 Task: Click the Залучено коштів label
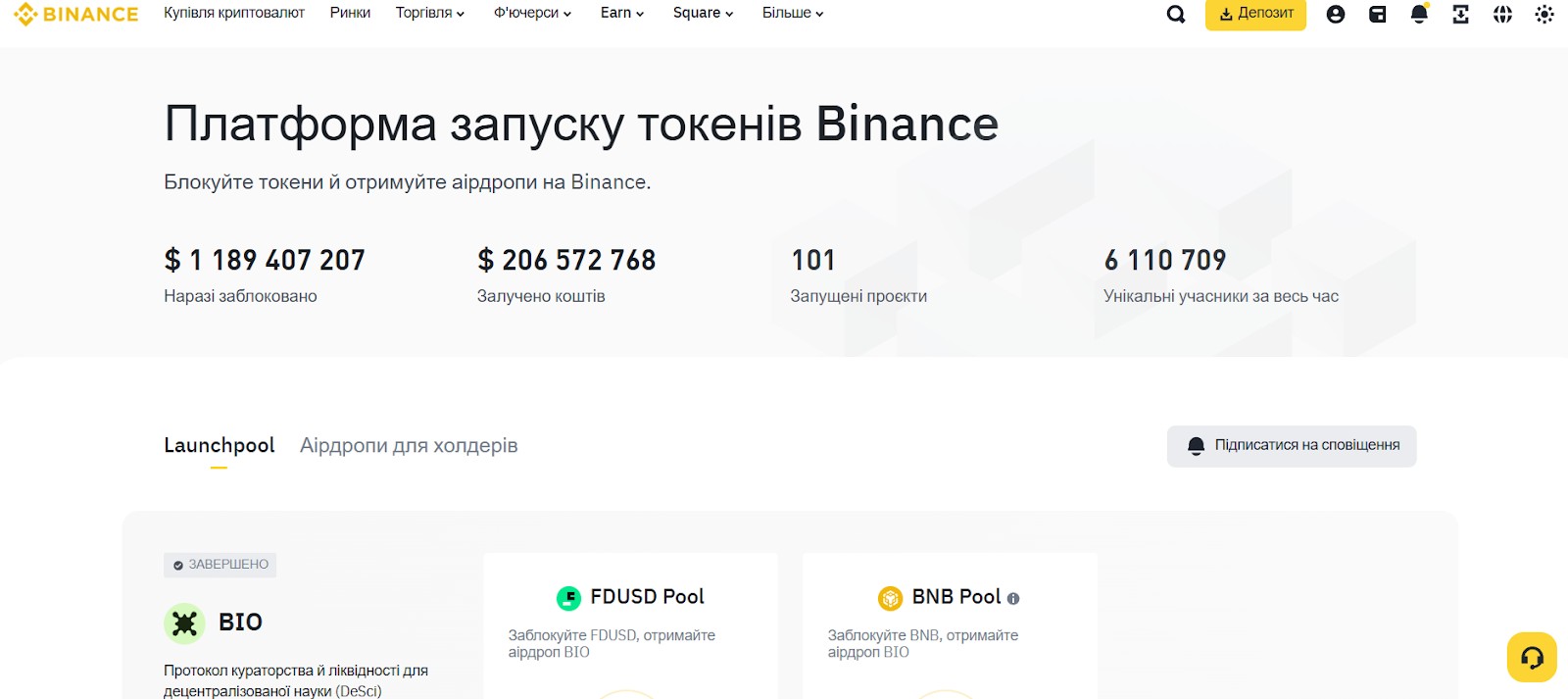coord(541,296)
